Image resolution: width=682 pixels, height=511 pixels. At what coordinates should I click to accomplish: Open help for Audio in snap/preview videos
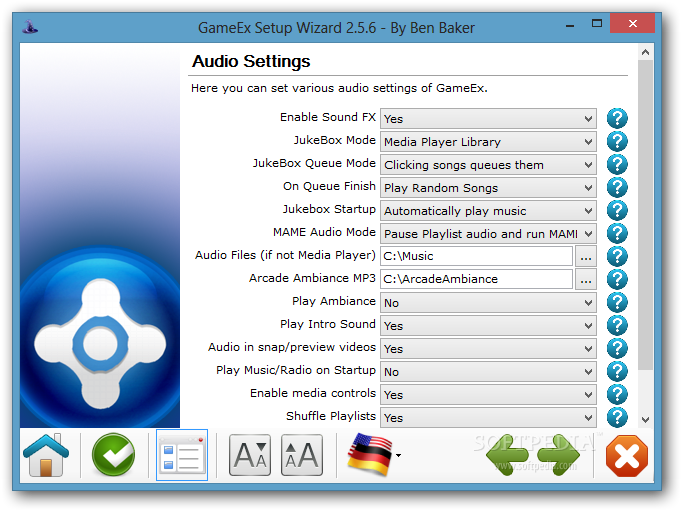pyautogui.click(x=617, y=348)
